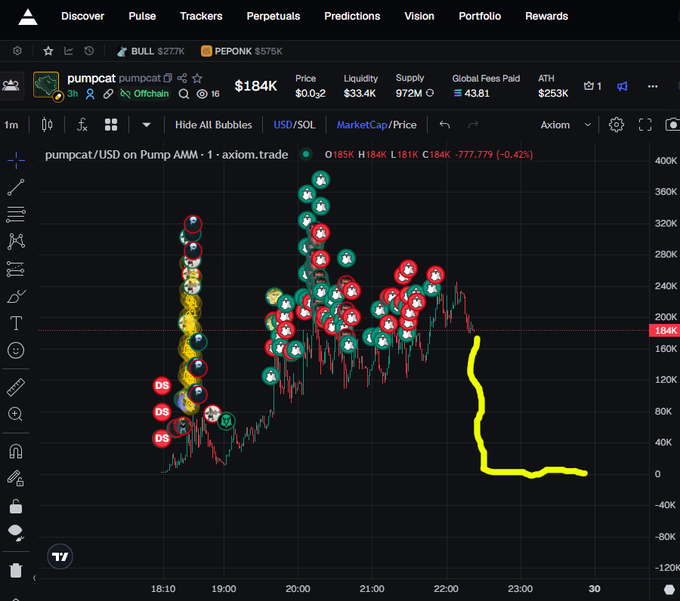Click the chart status indicator dot

click(x=306, y=154)
